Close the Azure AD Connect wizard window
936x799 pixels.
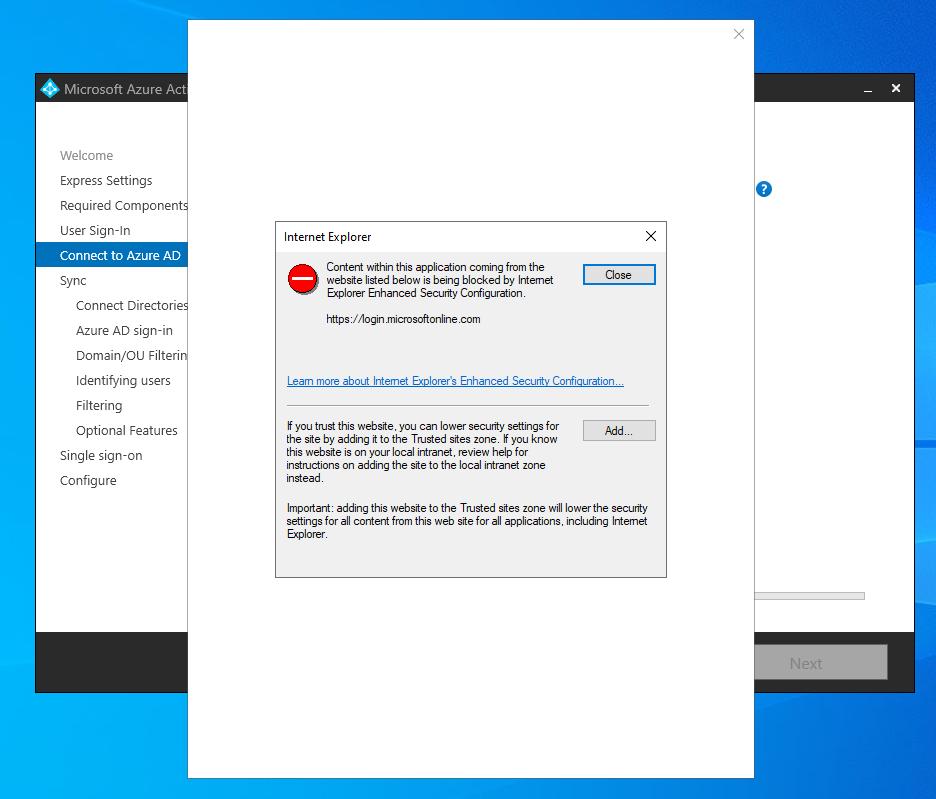pyautogui.click(x=896, y=88)
